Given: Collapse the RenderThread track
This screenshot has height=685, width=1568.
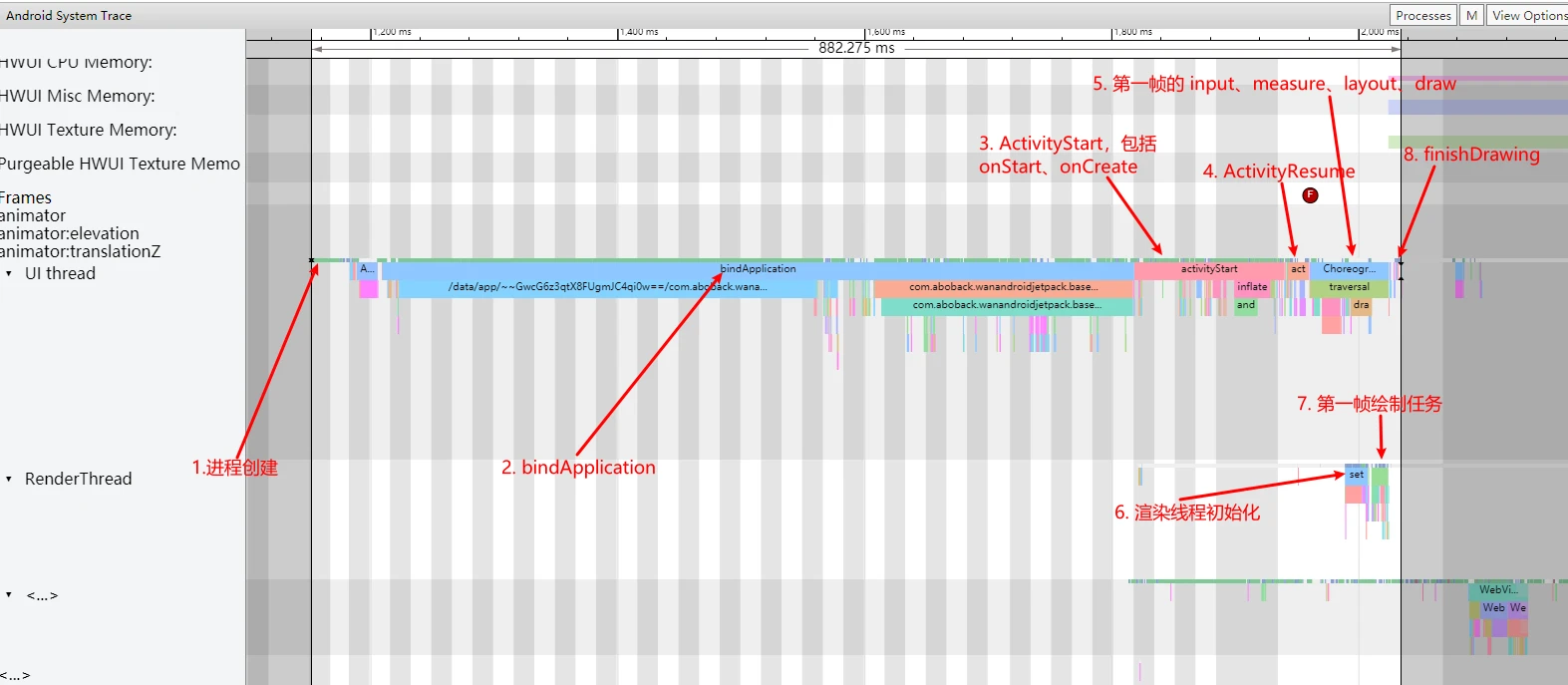Looking at the screenshot, I should (9, 479).
